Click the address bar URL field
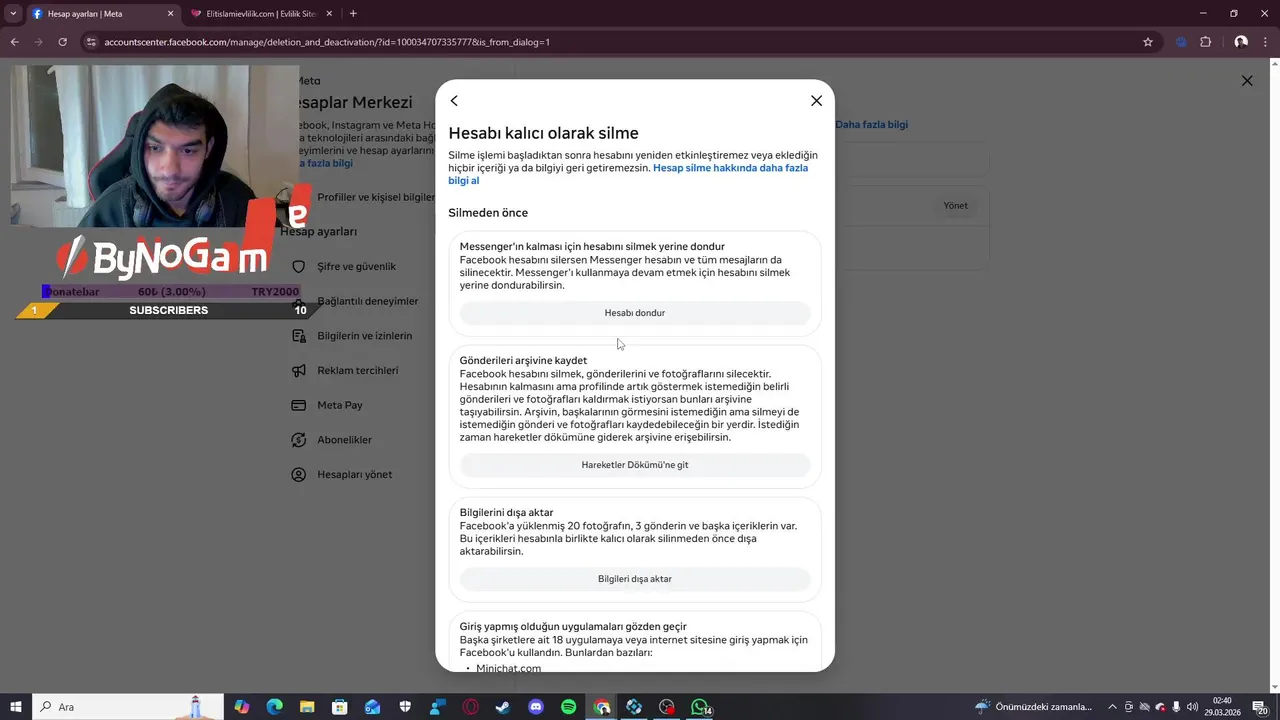 (x=620, y=42)
